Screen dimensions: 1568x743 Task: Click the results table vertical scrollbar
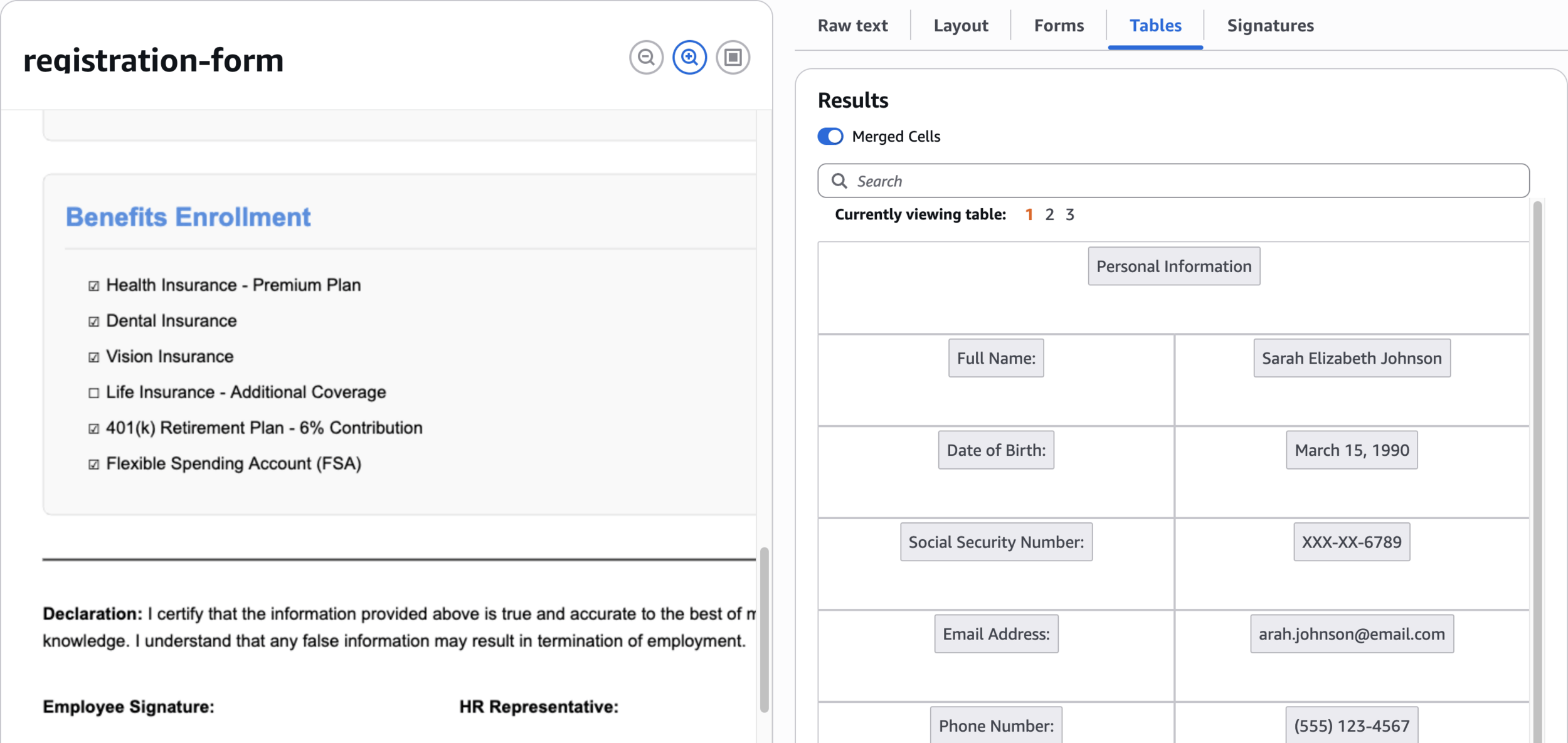click(x=1537, y=470)
